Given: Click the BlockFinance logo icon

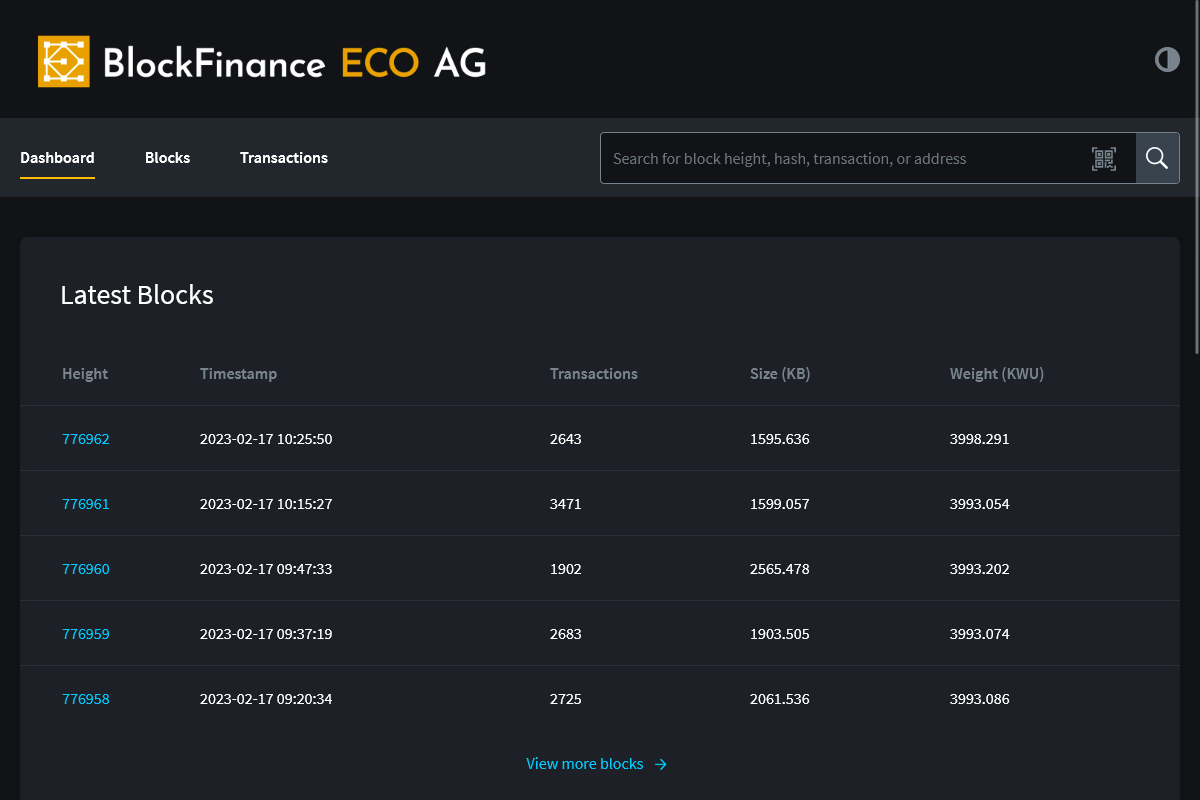Looking at the screenshot, I should [x=64, y=62].
